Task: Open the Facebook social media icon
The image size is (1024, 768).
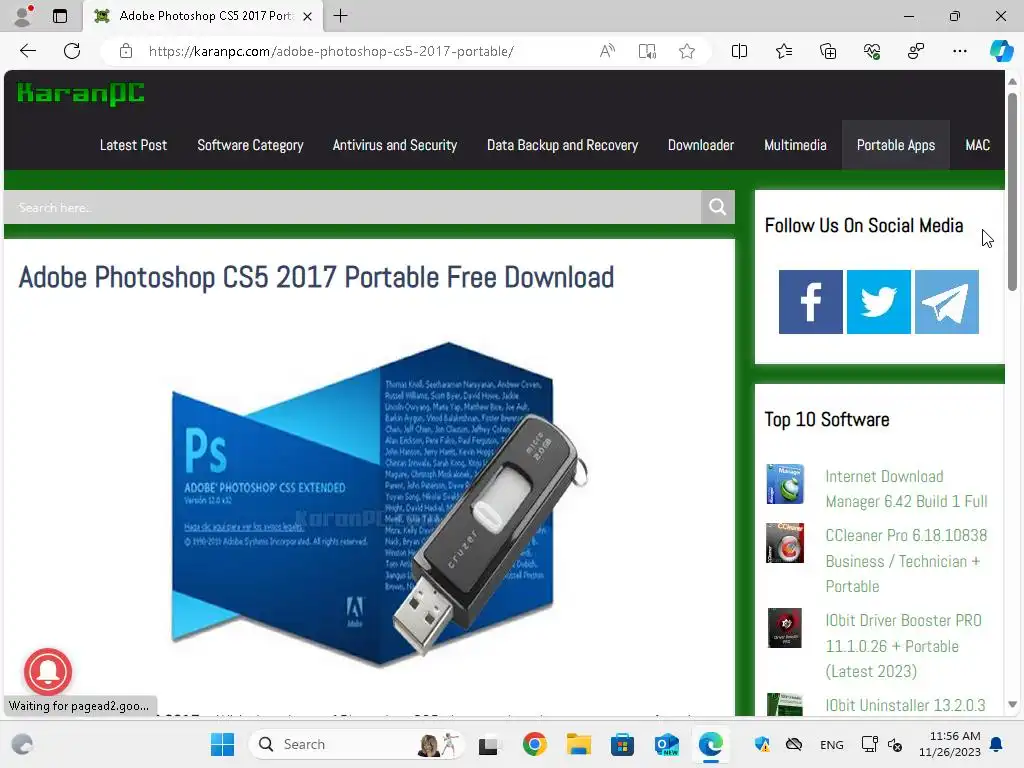Action: click(810, 302)
